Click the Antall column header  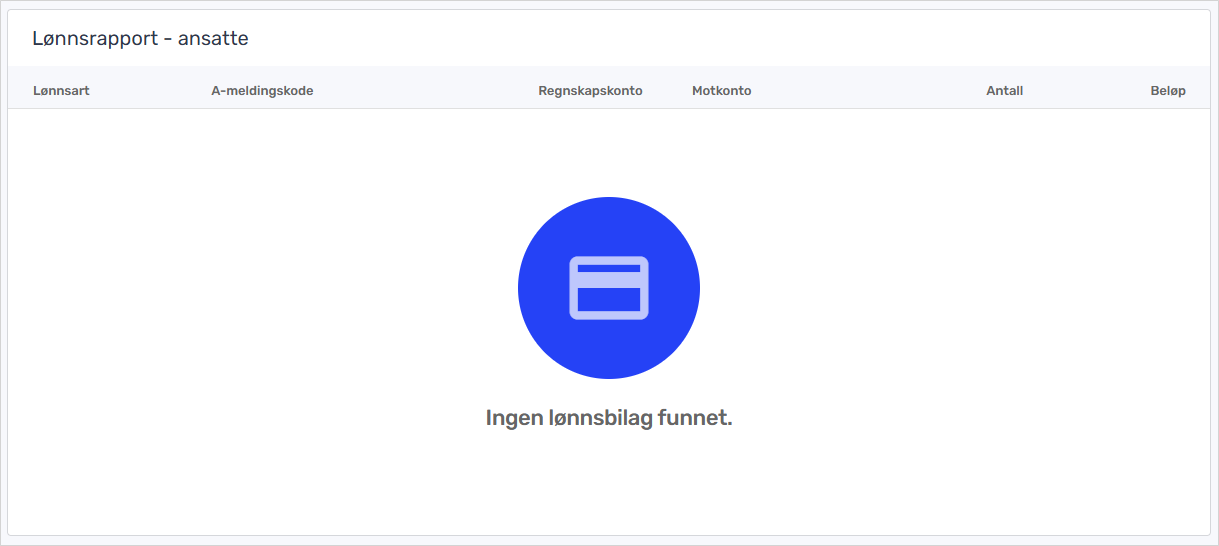[x=1004, y=91]
